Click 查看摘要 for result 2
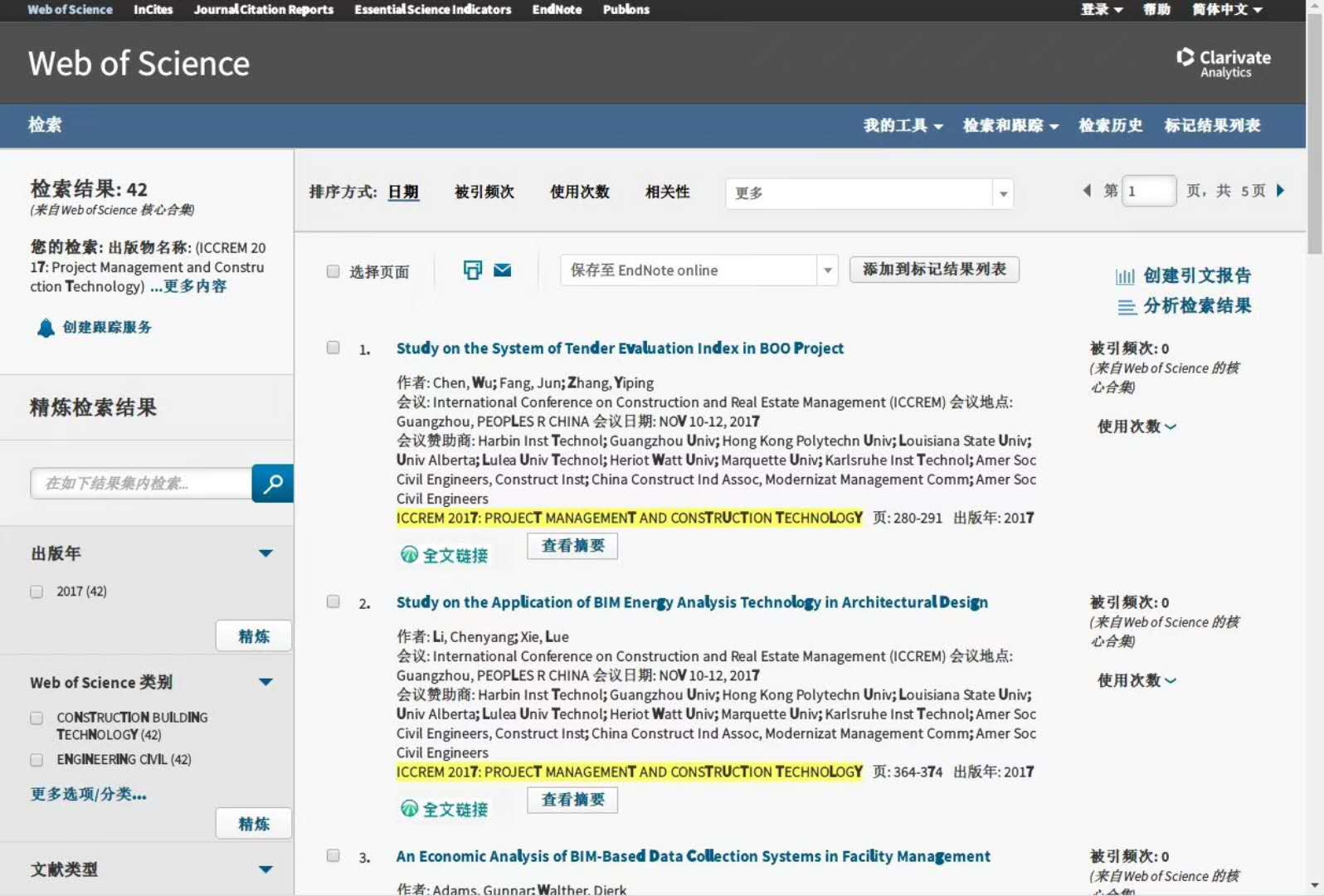The image size is (1324, 896). coord(572,800)
